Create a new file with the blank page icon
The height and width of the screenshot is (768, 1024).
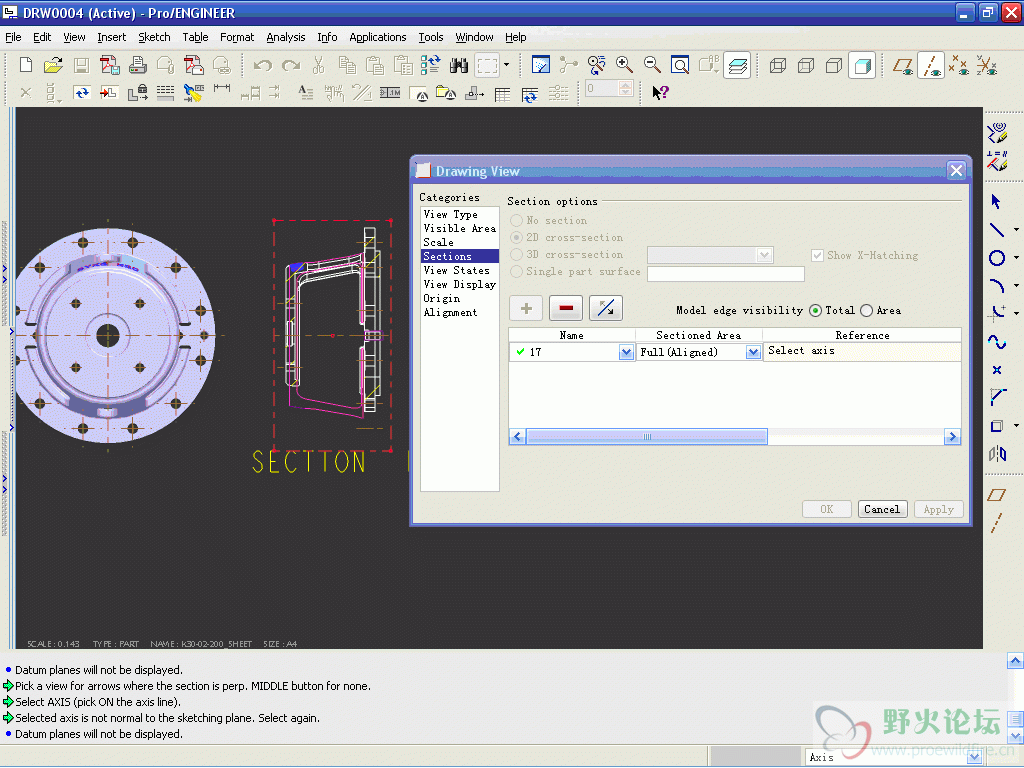click(25, 65)
